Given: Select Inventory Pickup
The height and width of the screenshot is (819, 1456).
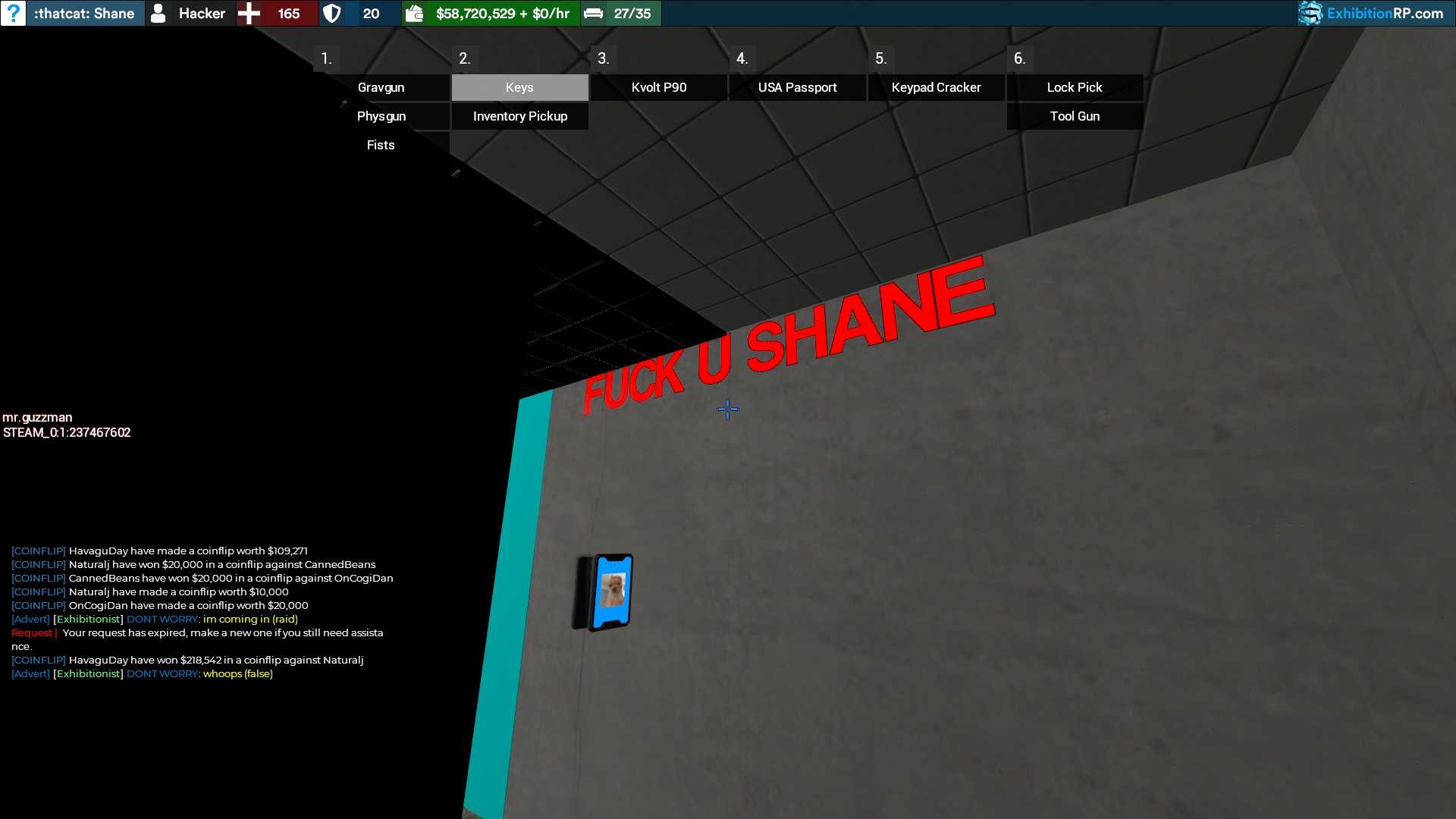Looking at the screenshot, I should click(520, 116).
